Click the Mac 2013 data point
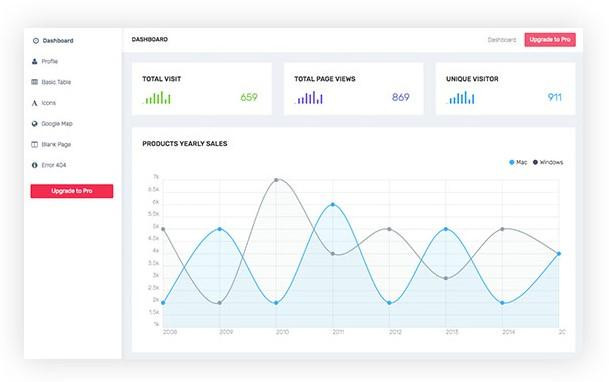 [446, 229]
